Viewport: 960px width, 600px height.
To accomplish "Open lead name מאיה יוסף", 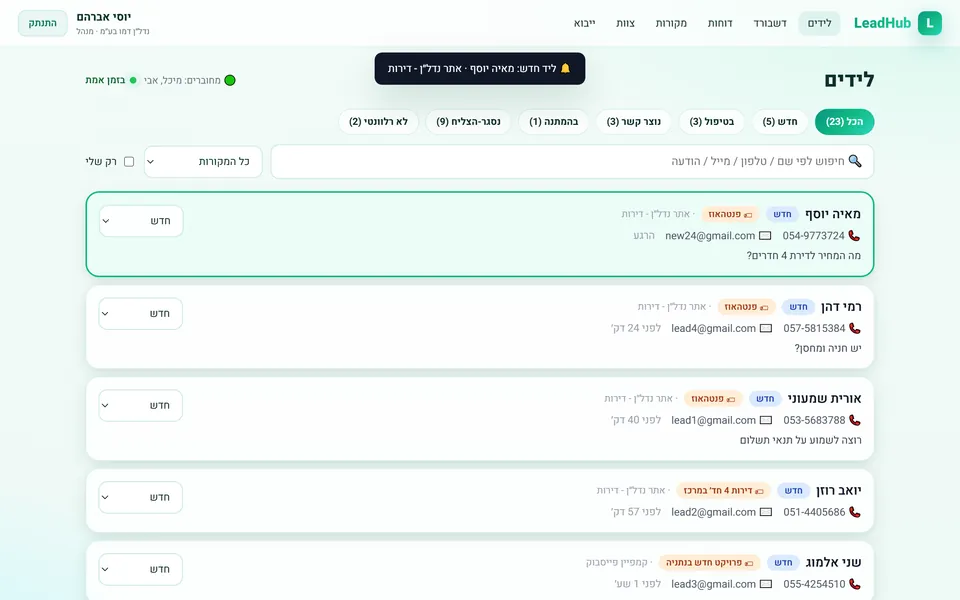I will [833, 214].
